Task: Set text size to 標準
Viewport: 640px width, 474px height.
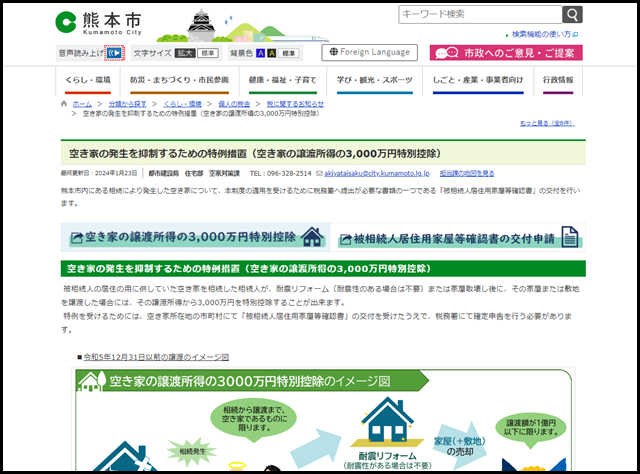Action: pyautogui.click(x=208, y=52)
